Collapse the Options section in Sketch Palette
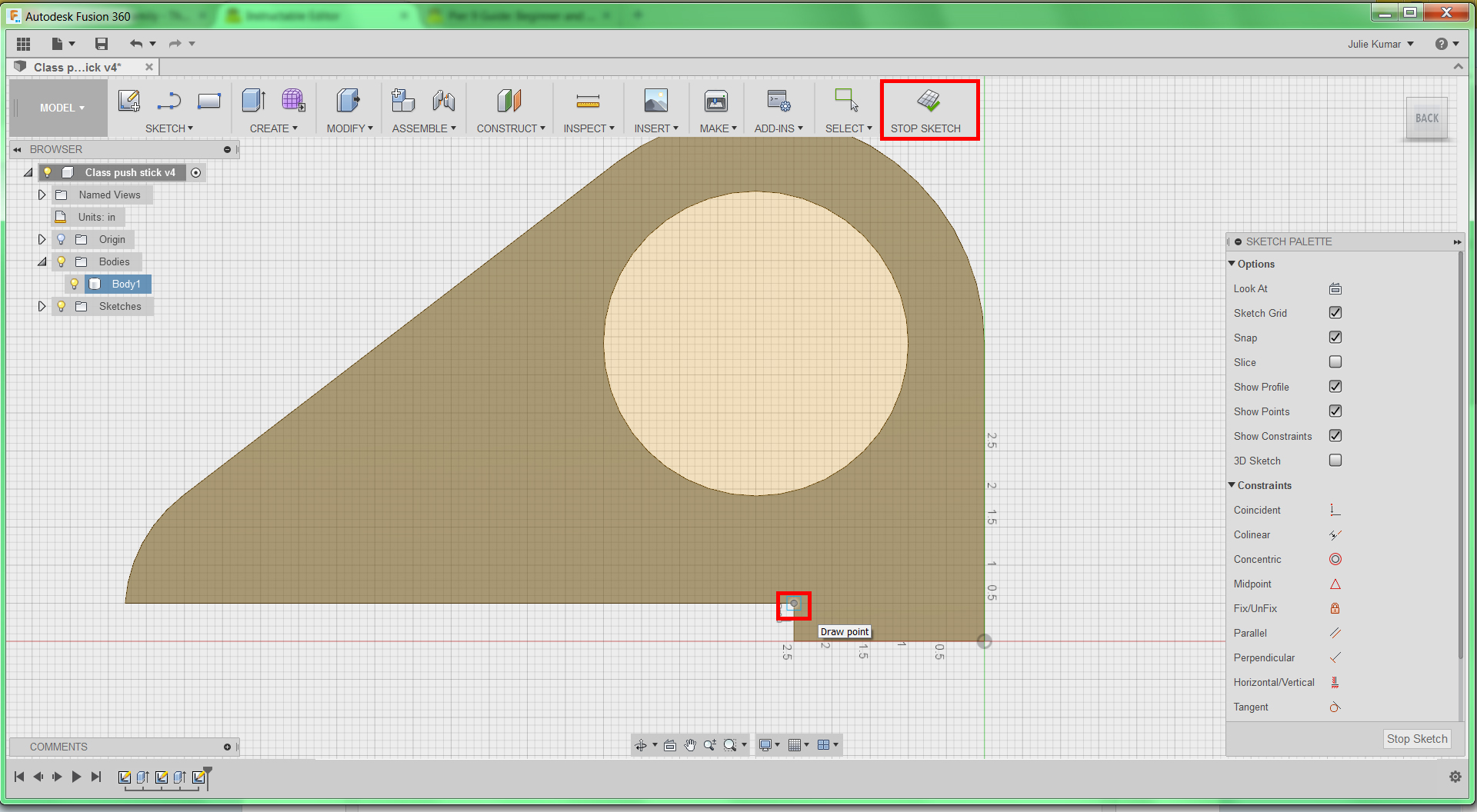The height and width of the screenshot is (812, 1477). (x=1232, y=264)
